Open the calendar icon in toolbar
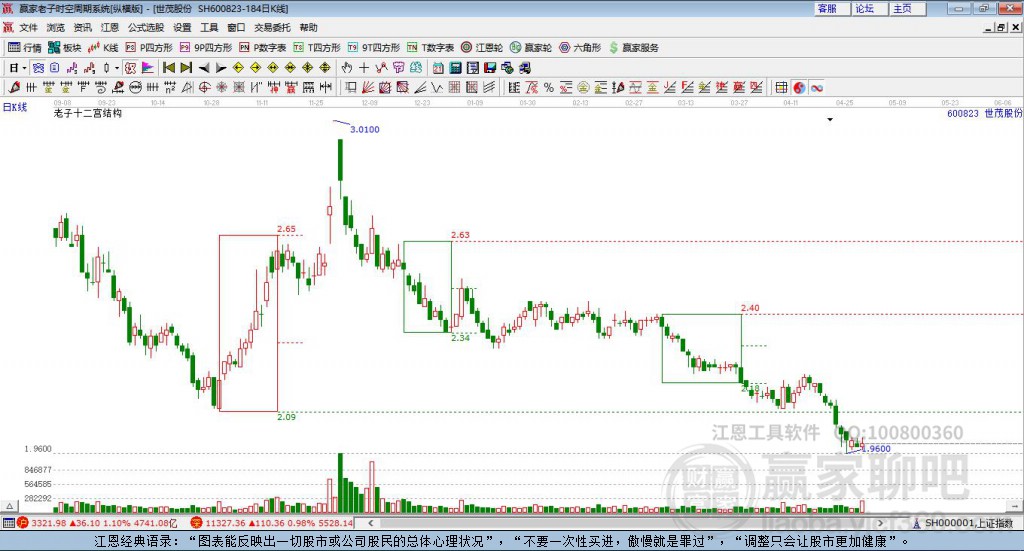 coord(438,68)
